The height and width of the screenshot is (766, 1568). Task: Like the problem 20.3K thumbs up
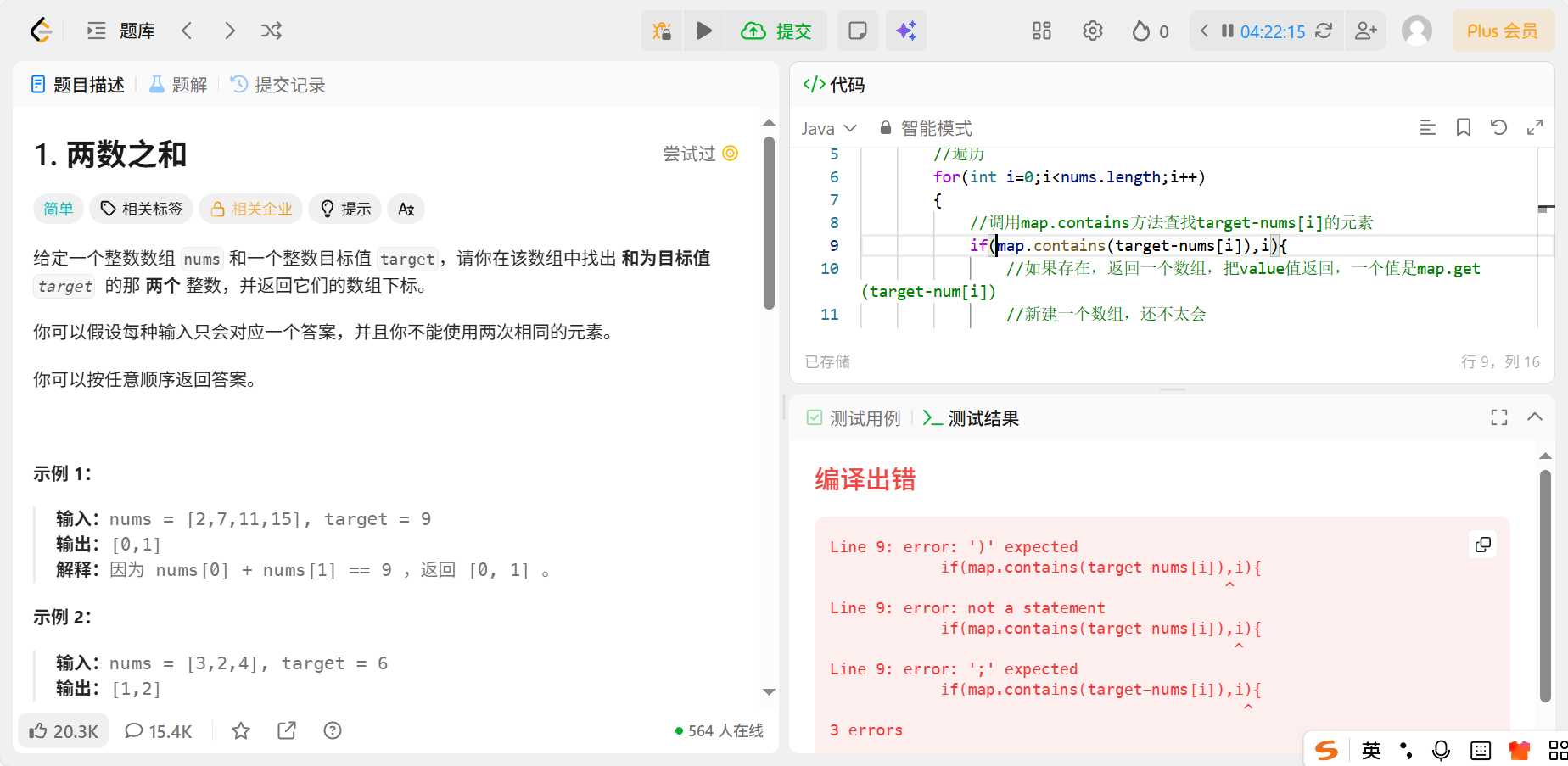tap(64, 731)
